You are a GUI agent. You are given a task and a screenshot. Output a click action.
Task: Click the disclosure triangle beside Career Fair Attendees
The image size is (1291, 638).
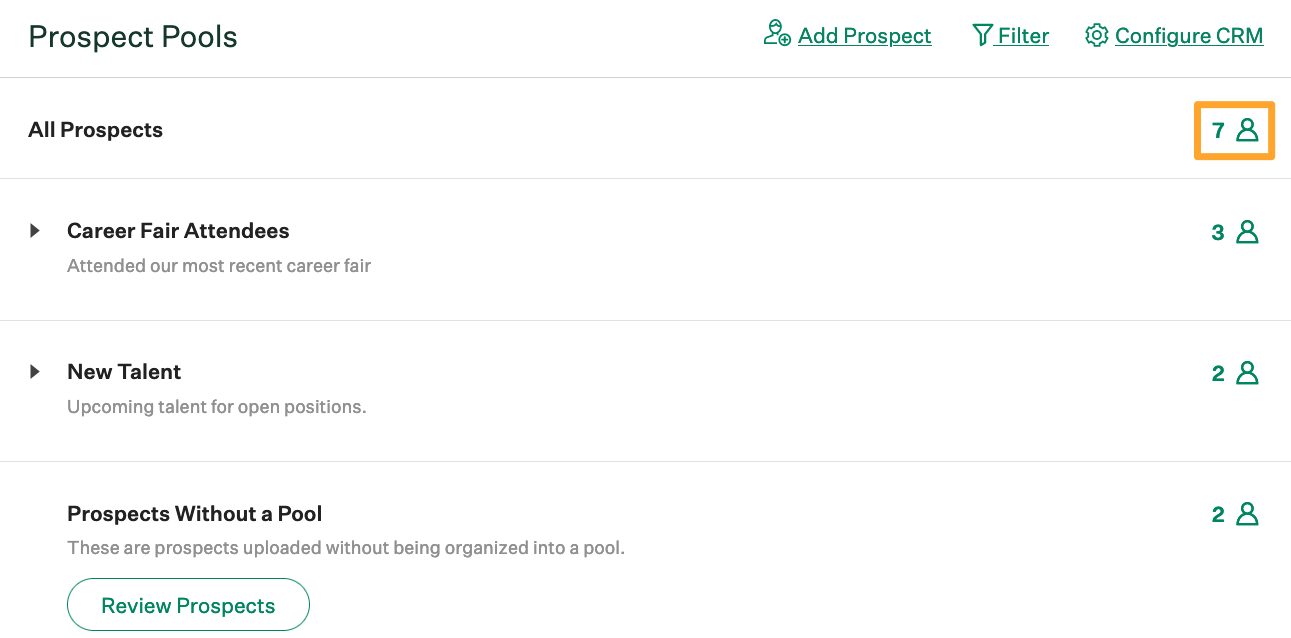[36, 230]
